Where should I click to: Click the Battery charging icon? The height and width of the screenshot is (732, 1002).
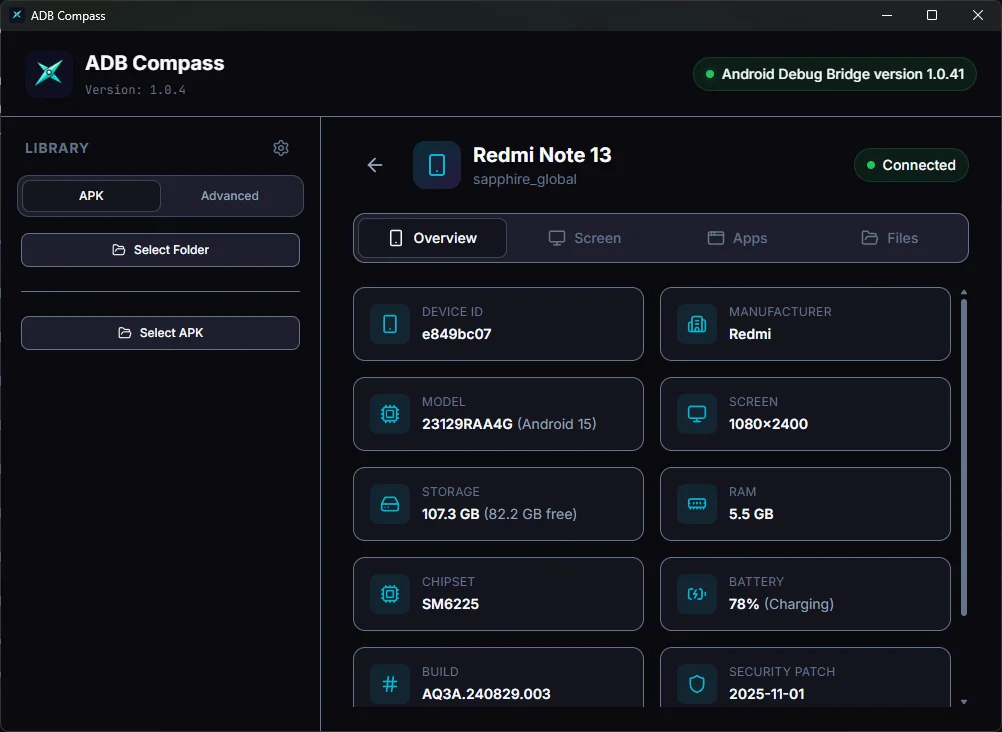coord(696,594)
